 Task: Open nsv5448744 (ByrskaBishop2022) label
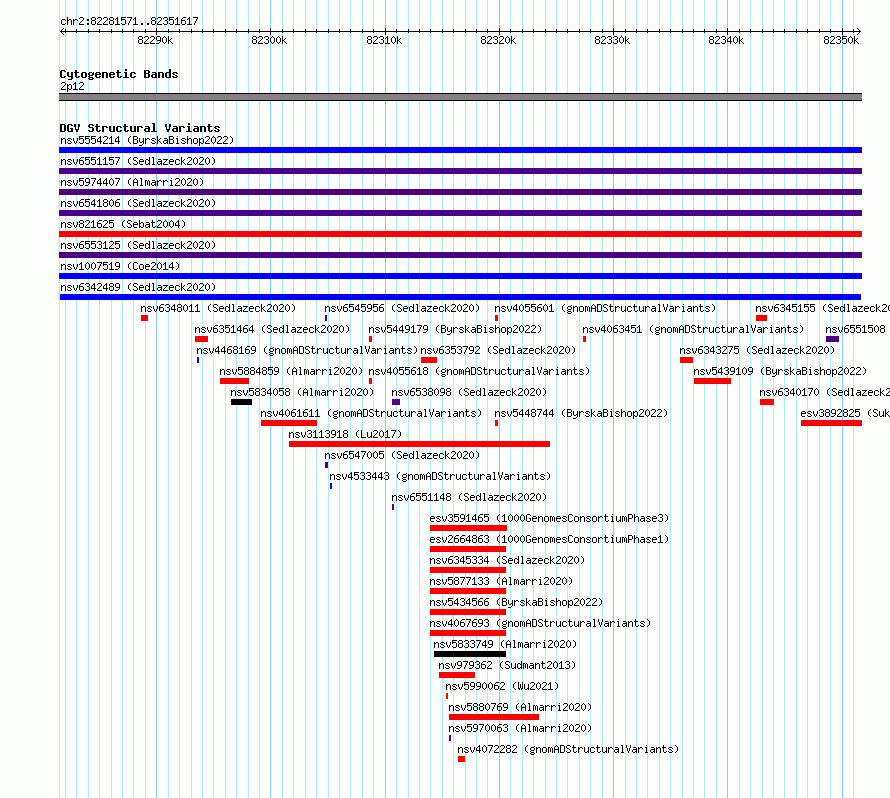point(581,413)
